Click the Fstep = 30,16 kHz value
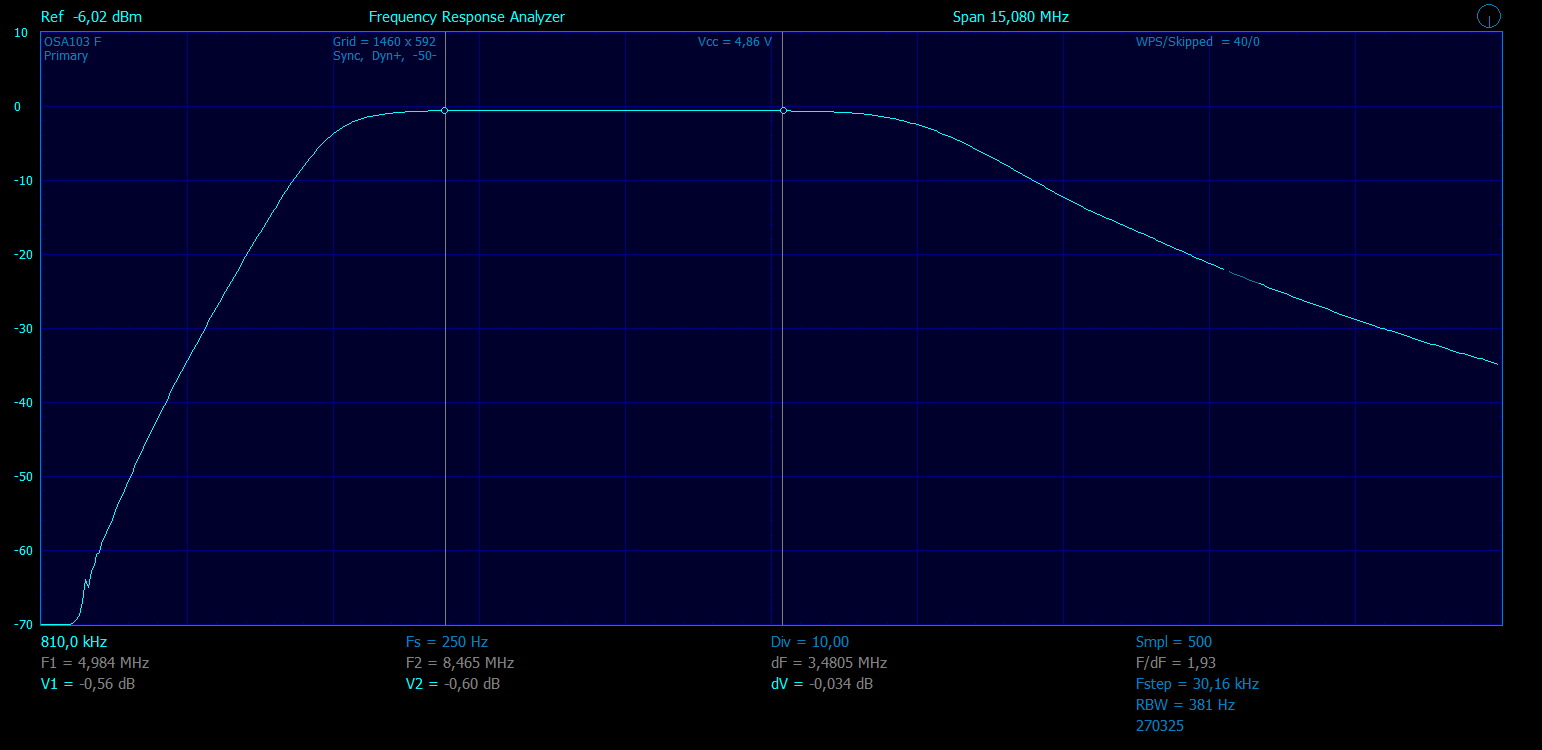This screenshot has width=1542, height=750. pos(1197,684)
